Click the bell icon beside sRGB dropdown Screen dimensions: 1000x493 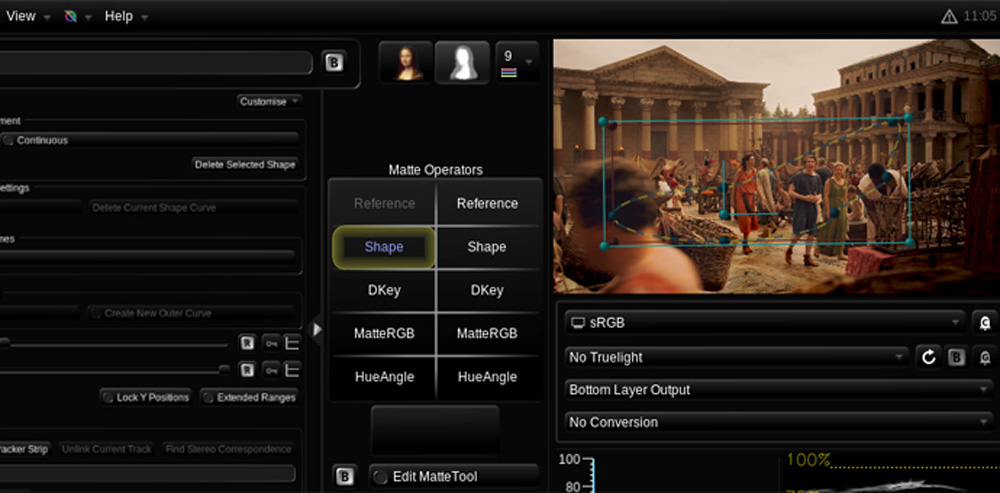985,323
